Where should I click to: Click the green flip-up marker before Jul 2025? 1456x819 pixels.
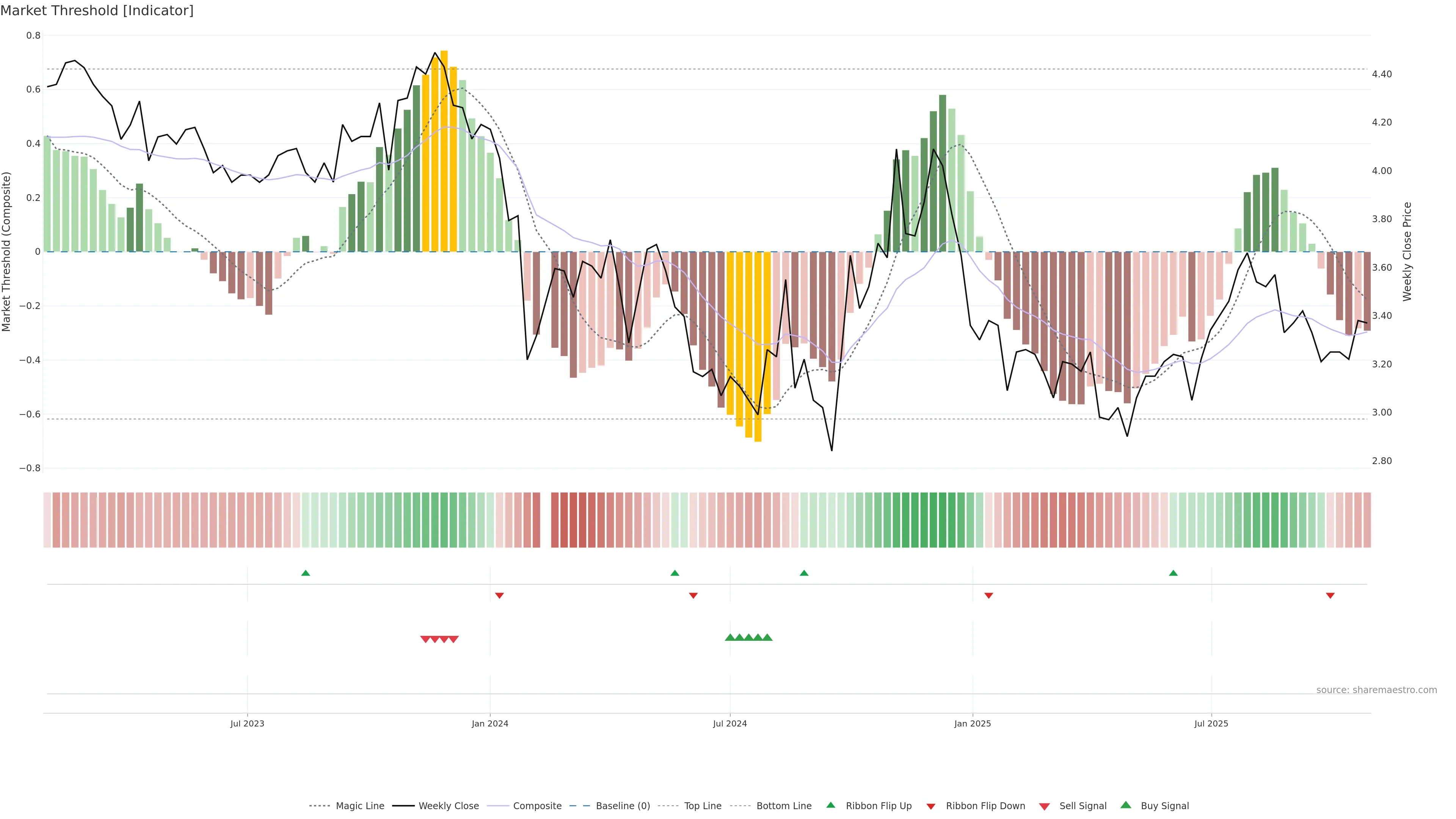pyautogui.click(x=1174, y=573)
